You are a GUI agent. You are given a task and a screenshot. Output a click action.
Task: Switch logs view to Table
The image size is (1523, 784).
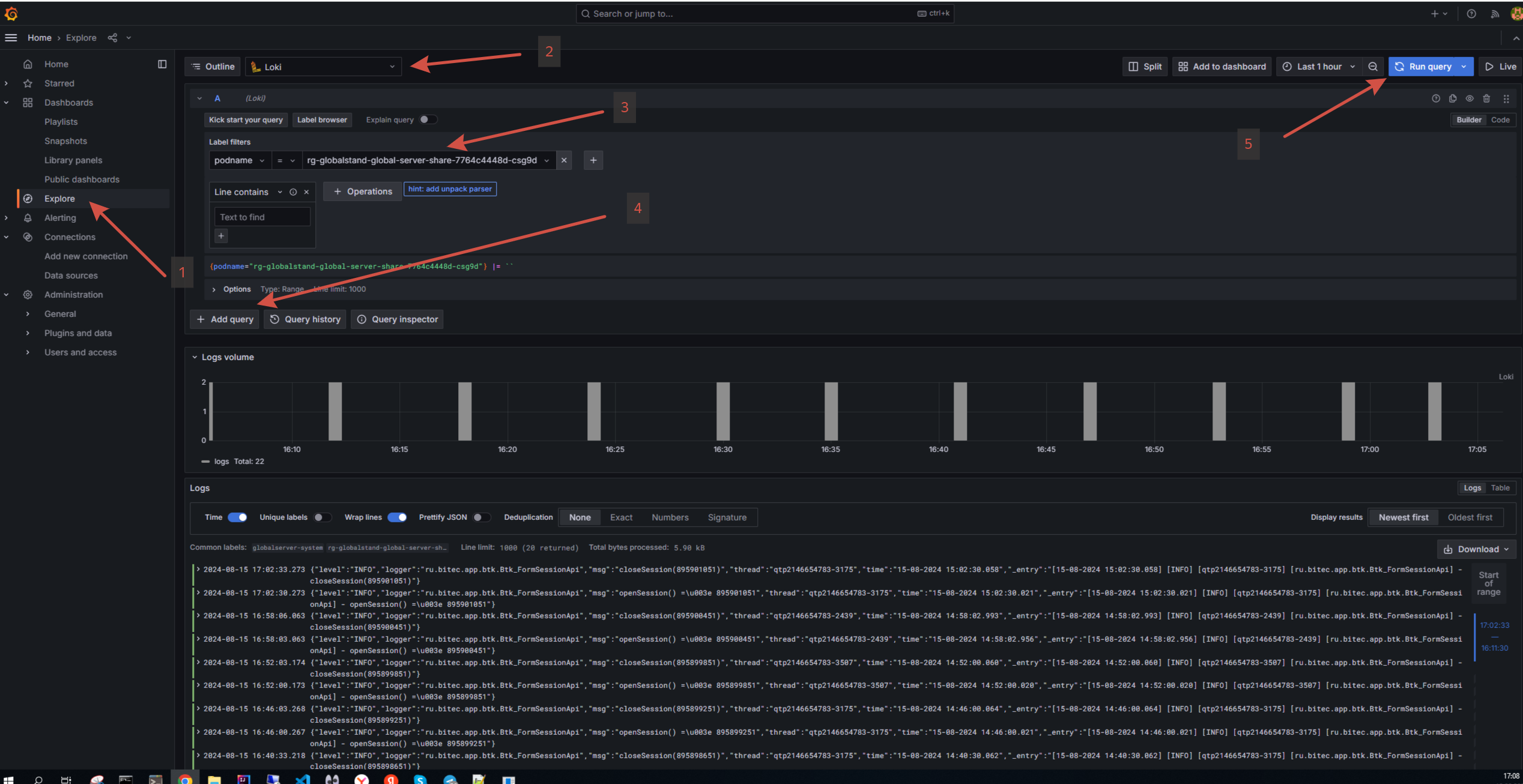pos(1500,488)
